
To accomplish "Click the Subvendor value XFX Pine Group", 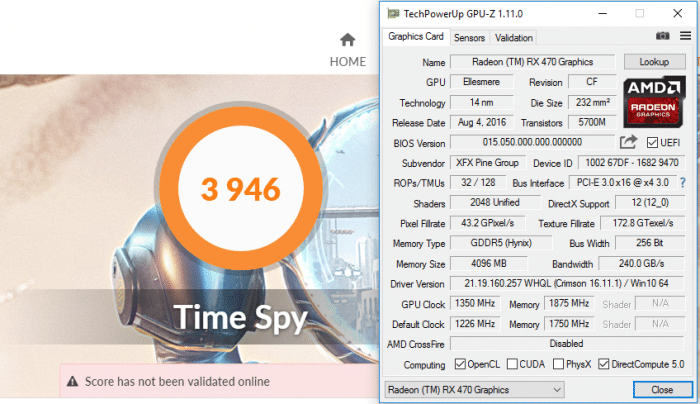I will tap(488, 163).
